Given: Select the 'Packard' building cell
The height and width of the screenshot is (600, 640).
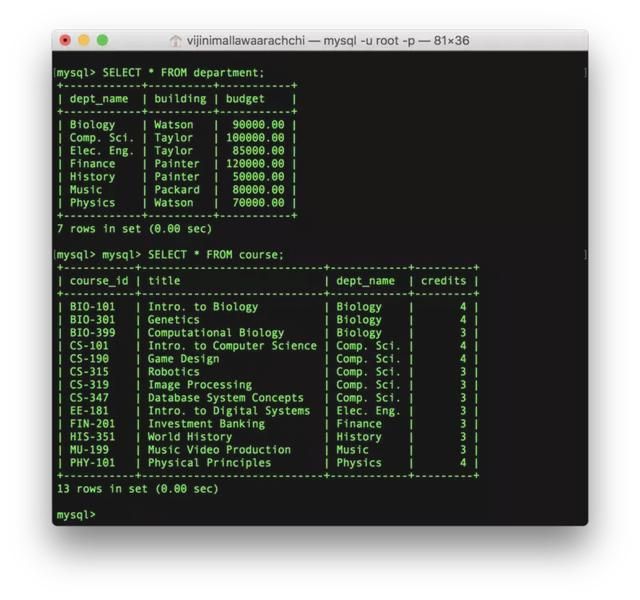Looking at the screenshot, I should coord(176,190).
